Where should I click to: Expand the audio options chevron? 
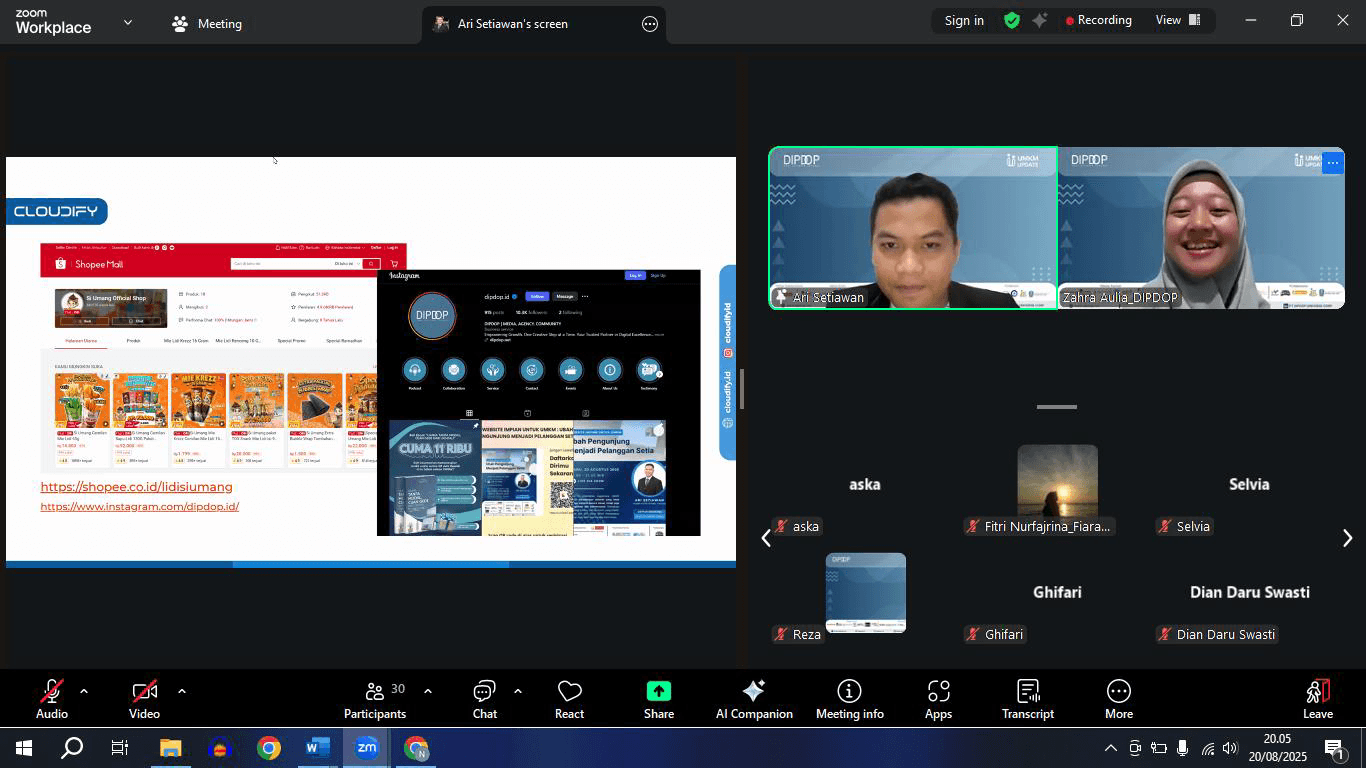(83, 690)
